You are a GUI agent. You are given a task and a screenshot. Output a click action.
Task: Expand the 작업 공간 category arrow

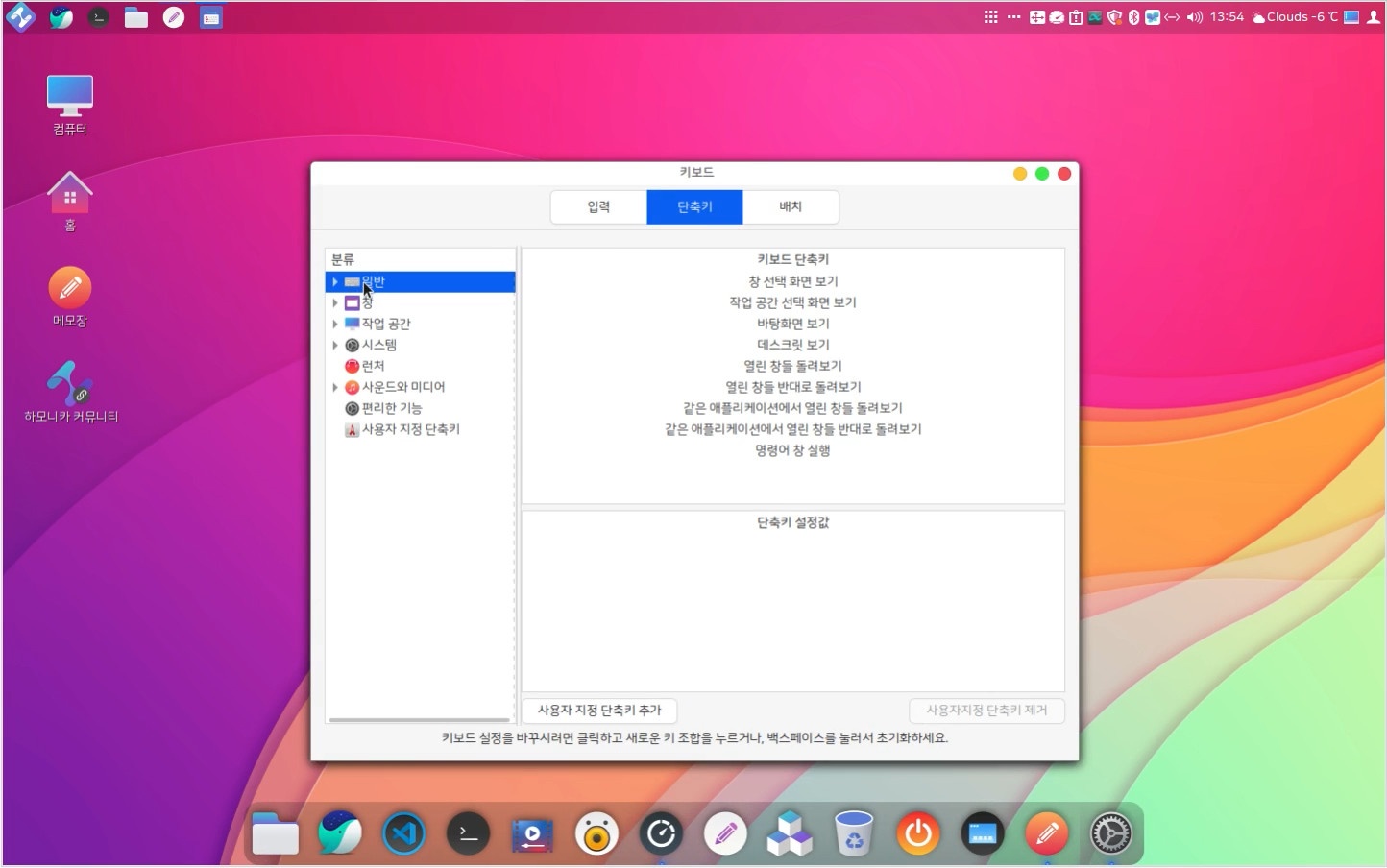(x=335, y=325)
